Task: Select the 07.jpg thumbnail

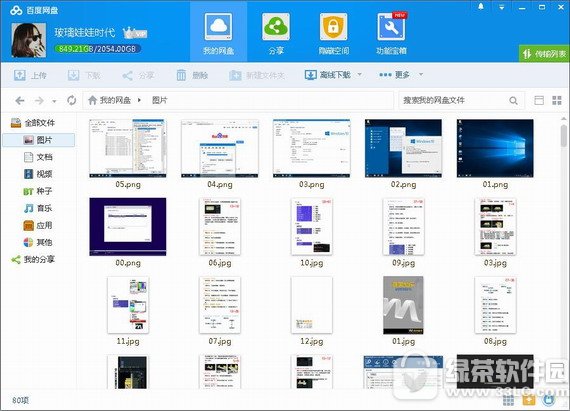Action: pos(220,305)
